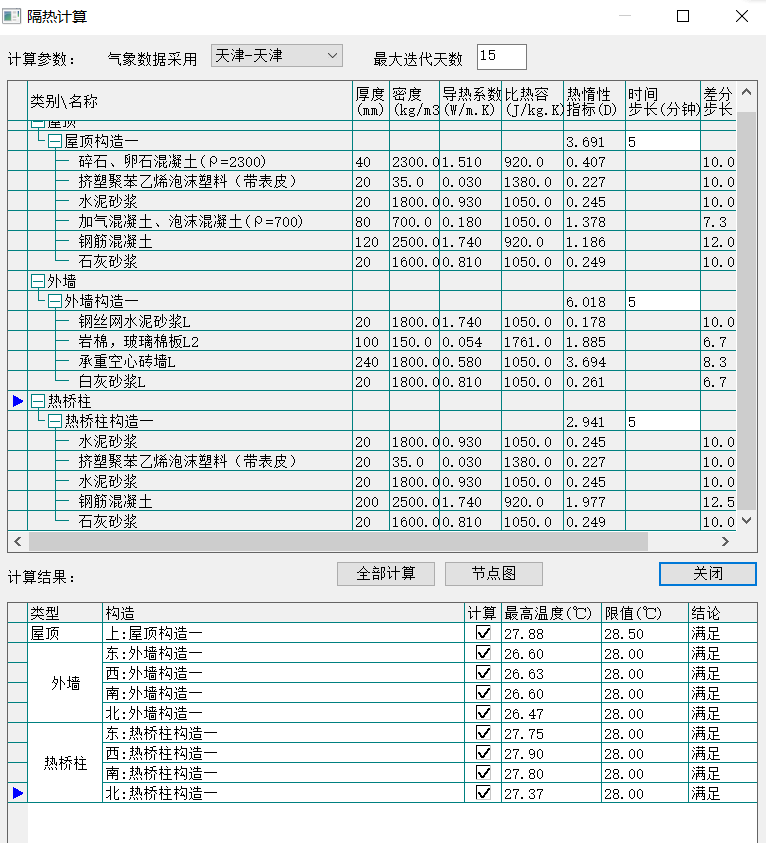The image size is (766, 843).
Task: Collapse the 屋顶构造一 tree node
Action: pos(55,142)
